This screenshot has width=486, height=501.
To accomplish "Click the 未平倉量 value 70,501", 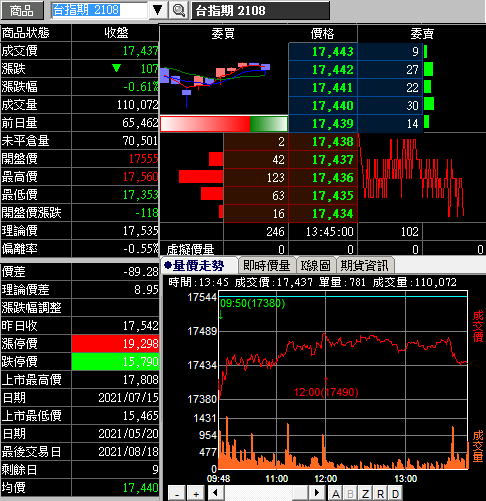I will tap(140, 141).
